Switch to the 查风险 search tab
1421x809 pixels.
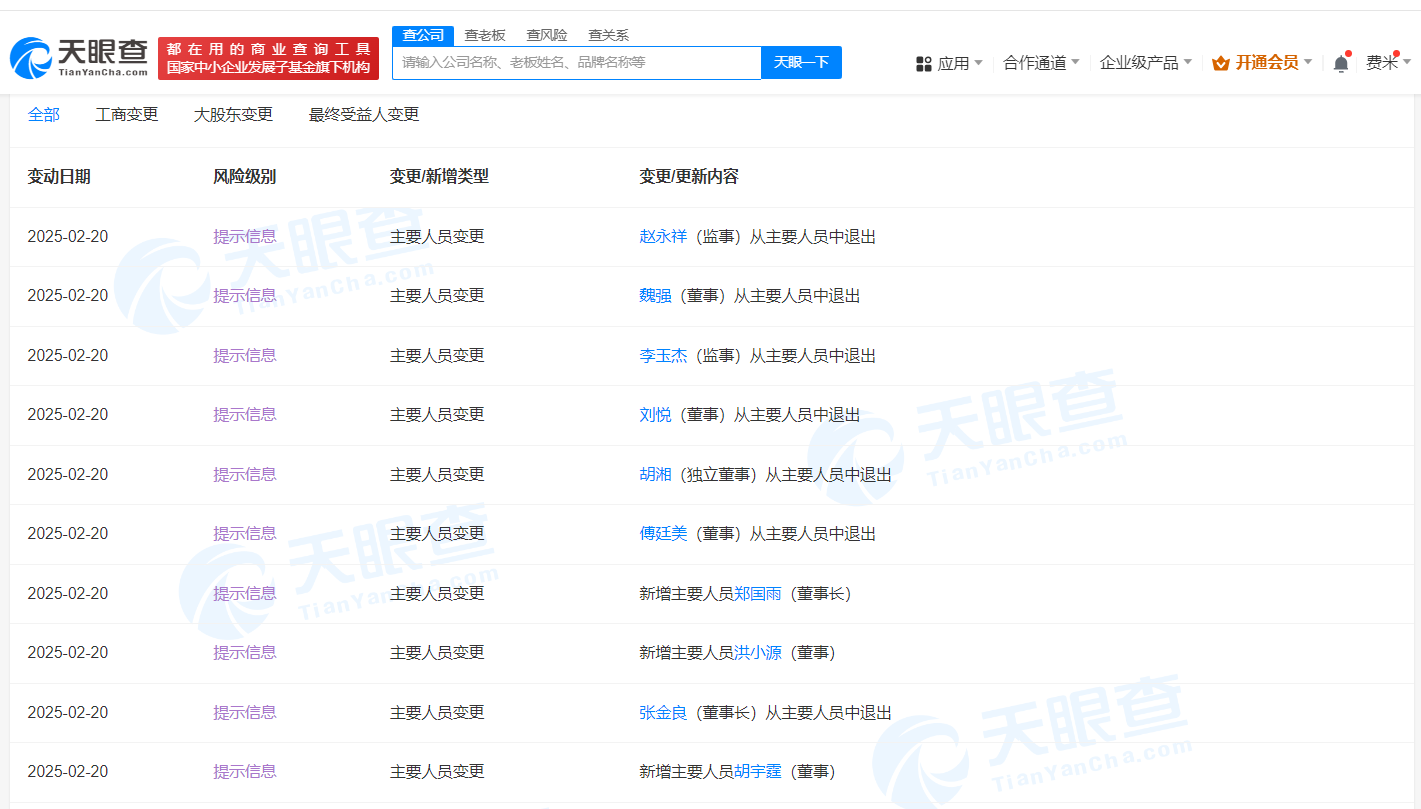[x=547, y=35]
